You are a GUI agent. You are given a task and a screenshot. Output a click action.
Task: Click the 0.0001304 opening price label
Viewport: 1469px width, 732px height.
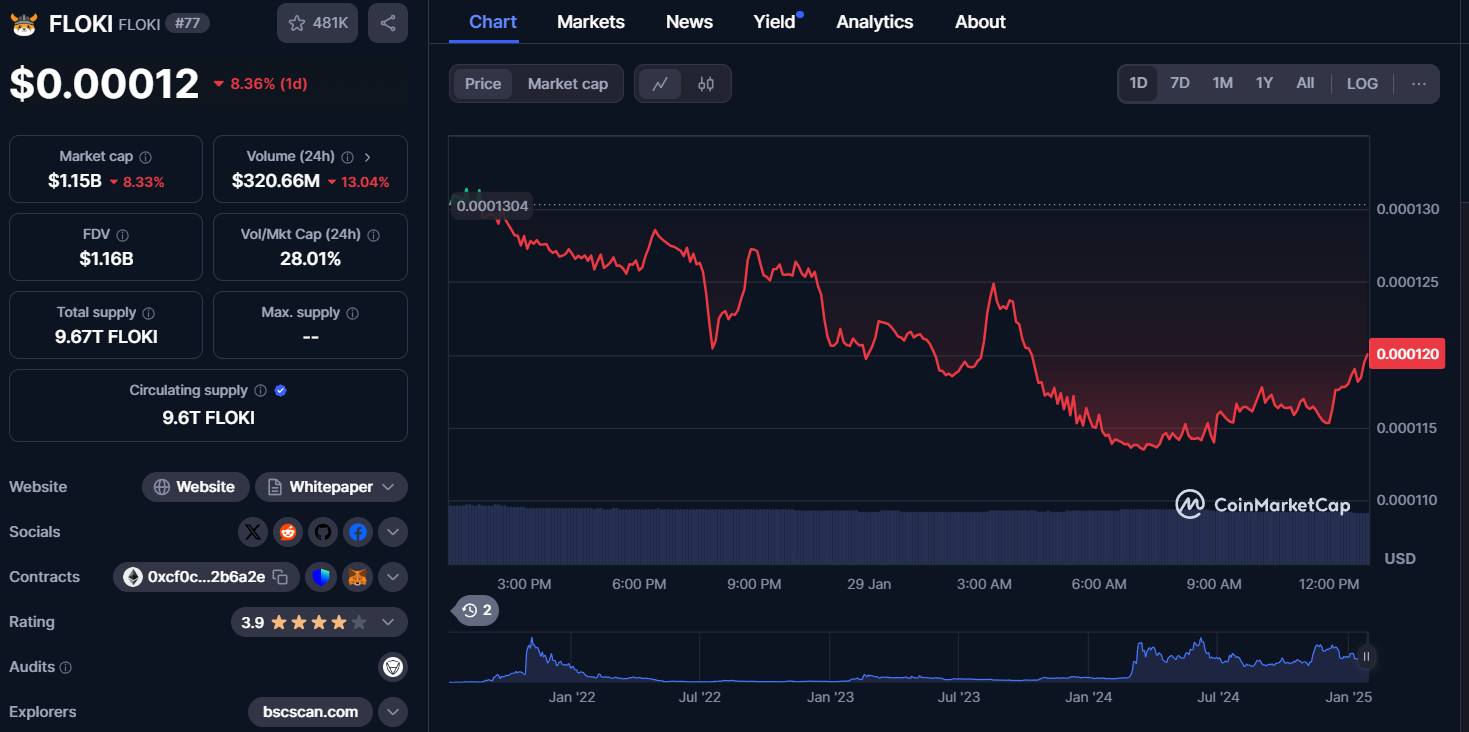tap(492, 207)
